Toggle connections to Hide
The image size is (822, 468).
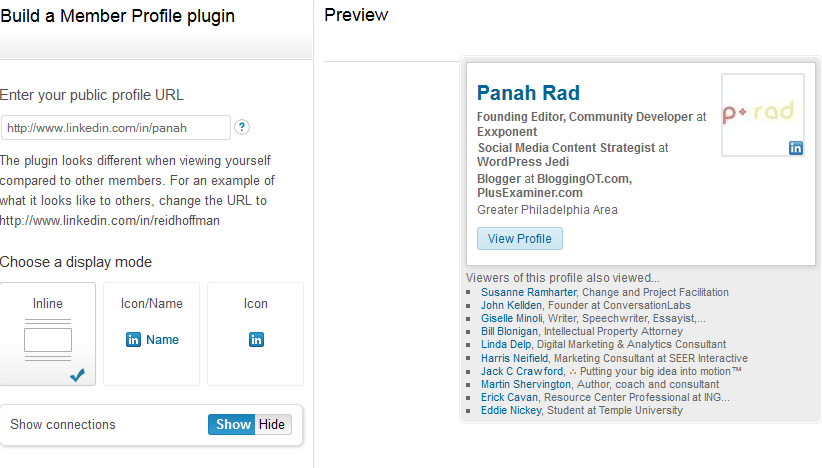coord(273,425)
